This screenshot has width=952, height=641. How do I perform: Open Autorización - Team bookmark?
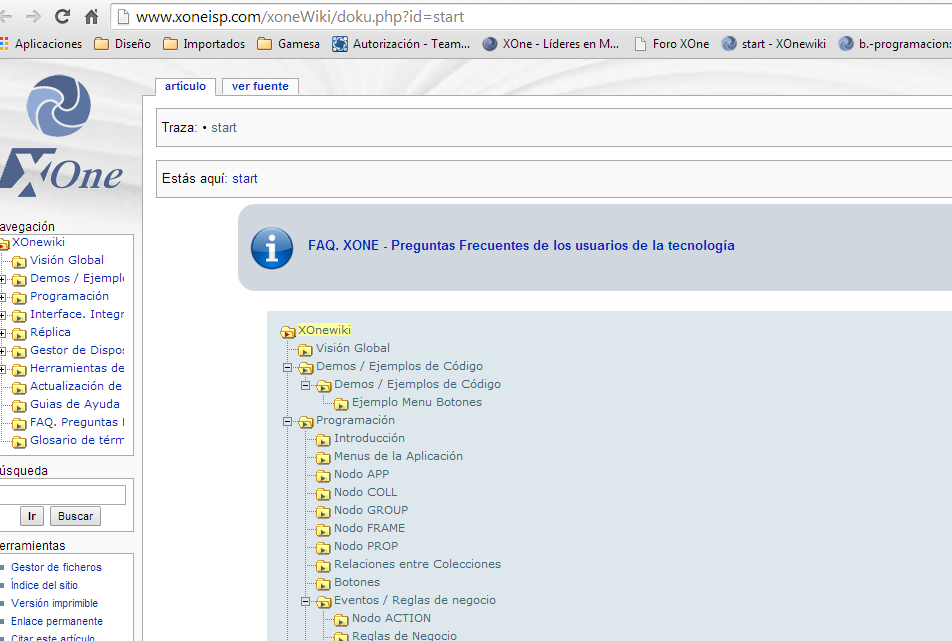tap(401, 44)
